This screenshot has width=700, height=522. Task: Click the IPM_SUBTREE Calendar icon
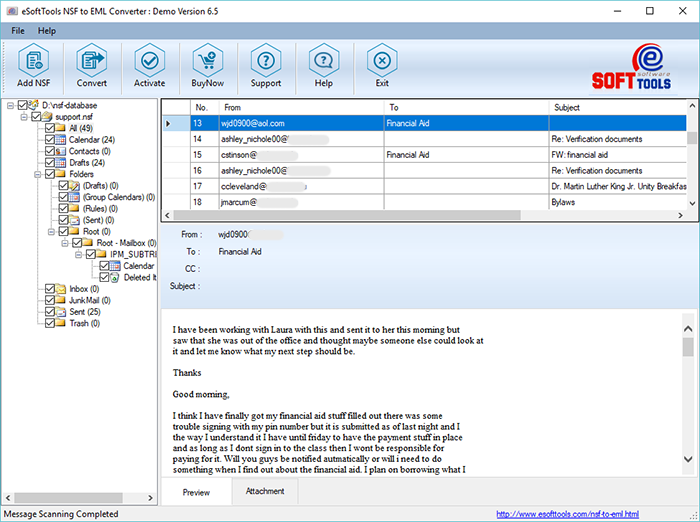115,266
